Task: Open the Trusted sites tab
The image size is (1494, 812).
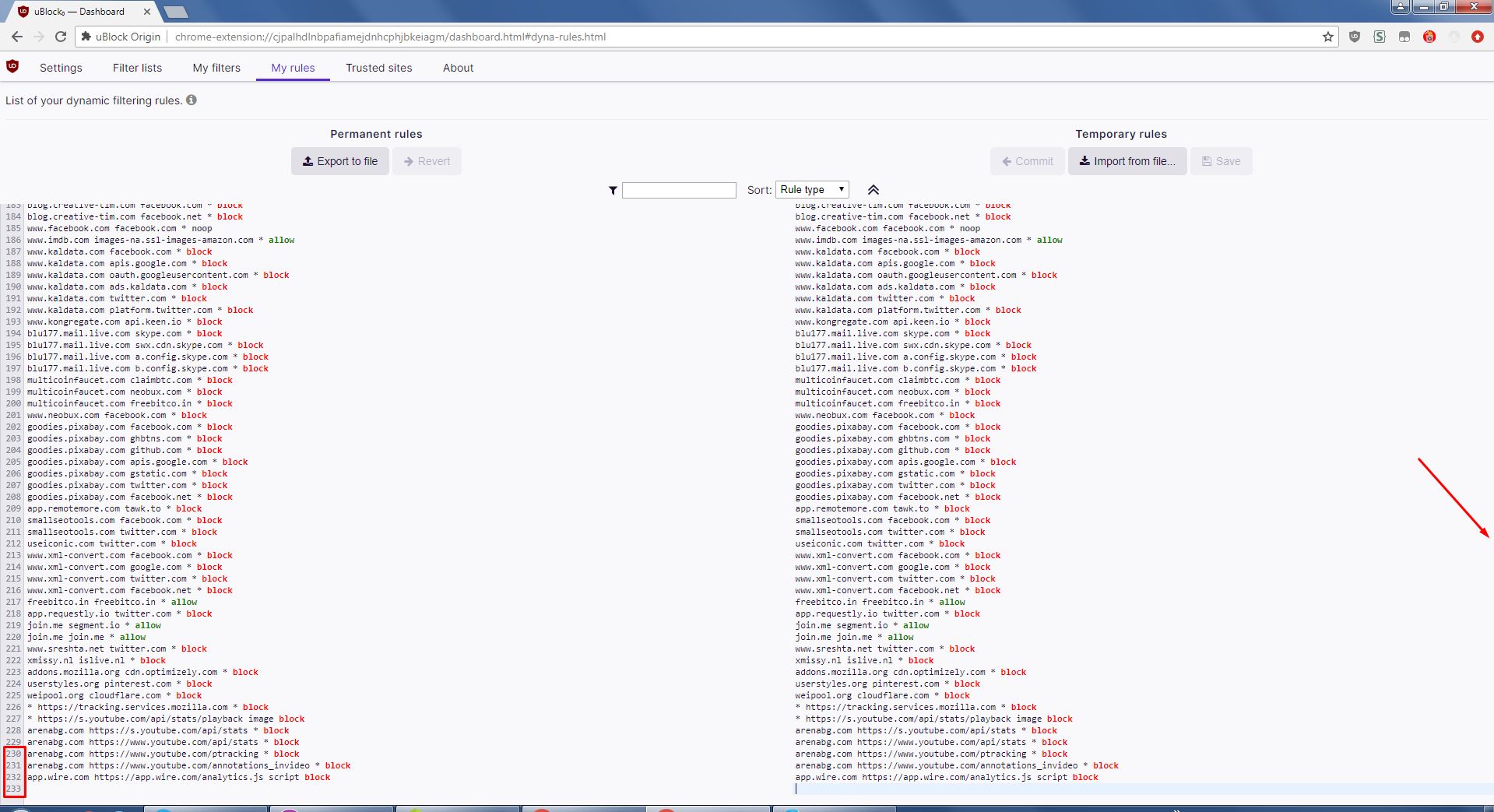Action: (x=379, y=68)
